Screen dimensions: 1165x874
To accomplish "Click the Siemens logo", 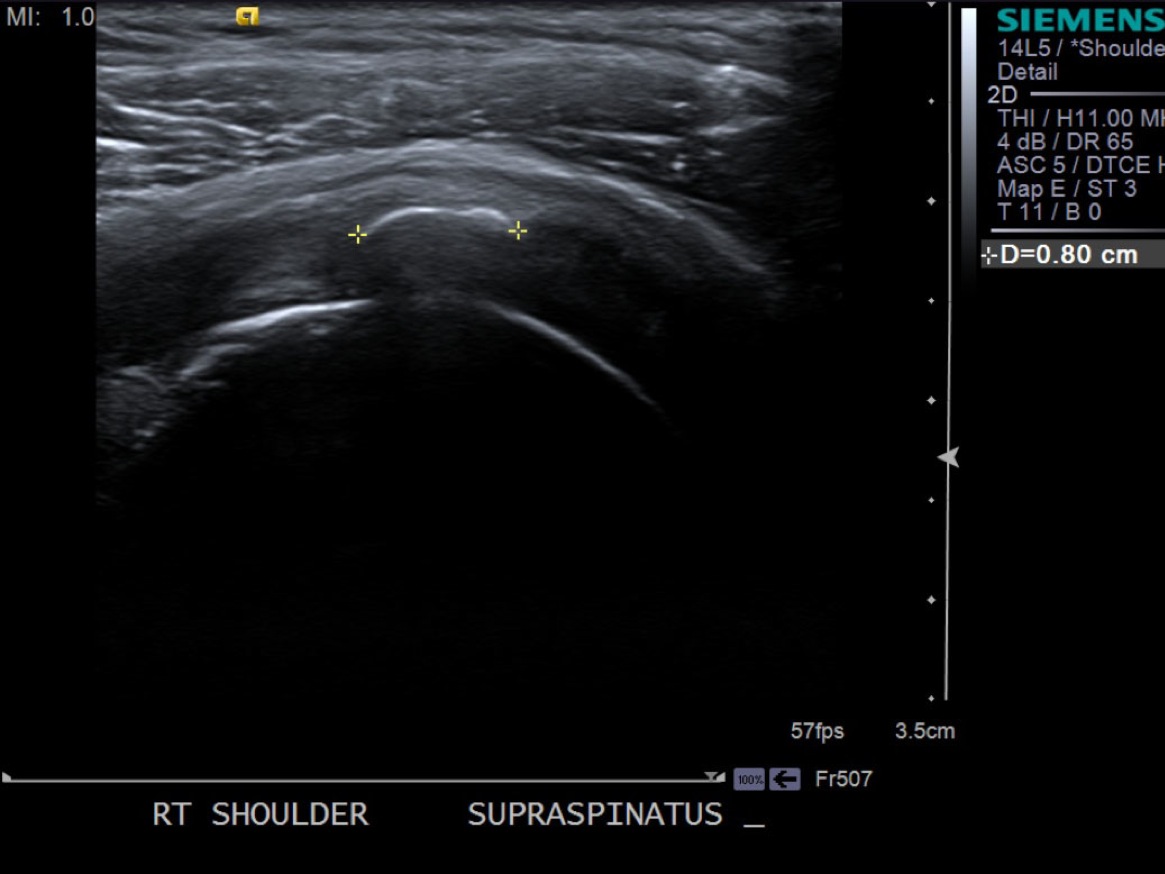I will [x=1080, y=20].
